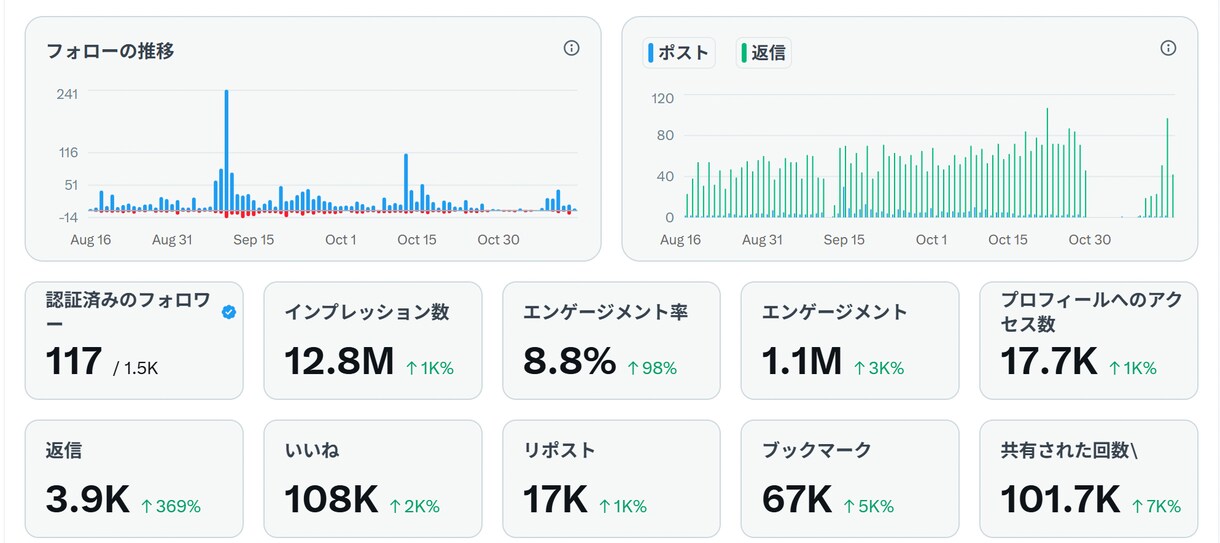Click the 51 y-axis label
1220x543 pixels.
(71, 185)
